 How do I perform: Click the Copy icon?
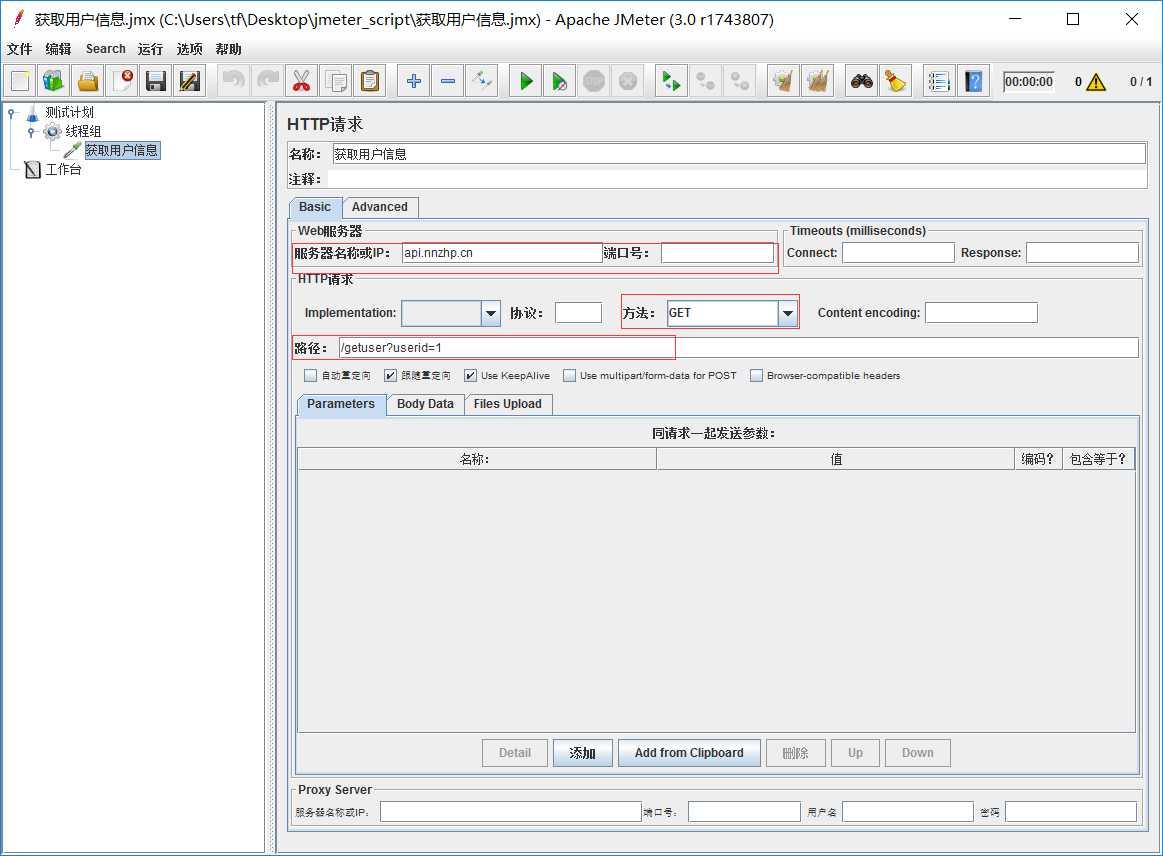pyautogui.click(x=335, y=81)
